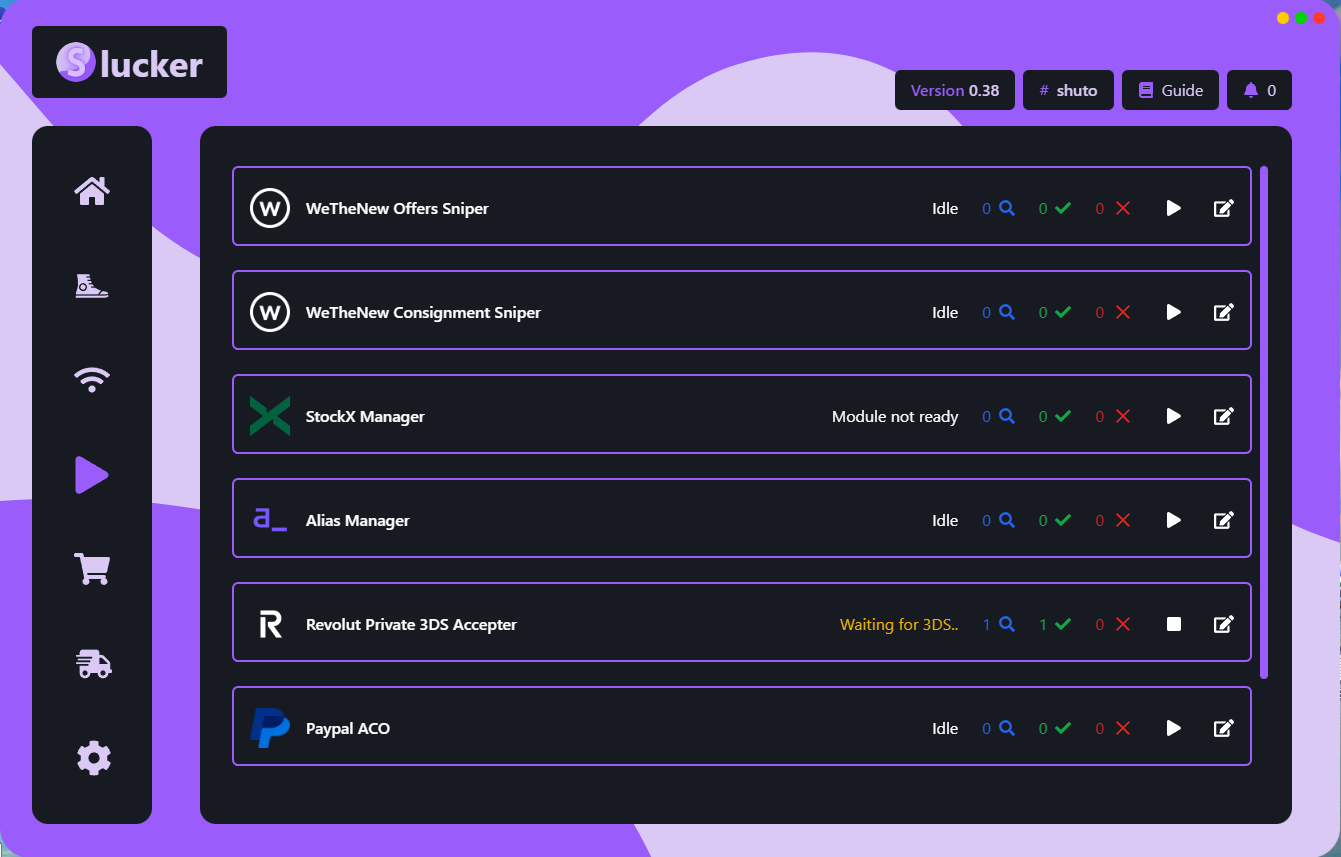Open the shopping cart sidebar page
1341x857 pixels.
(92, 569)
